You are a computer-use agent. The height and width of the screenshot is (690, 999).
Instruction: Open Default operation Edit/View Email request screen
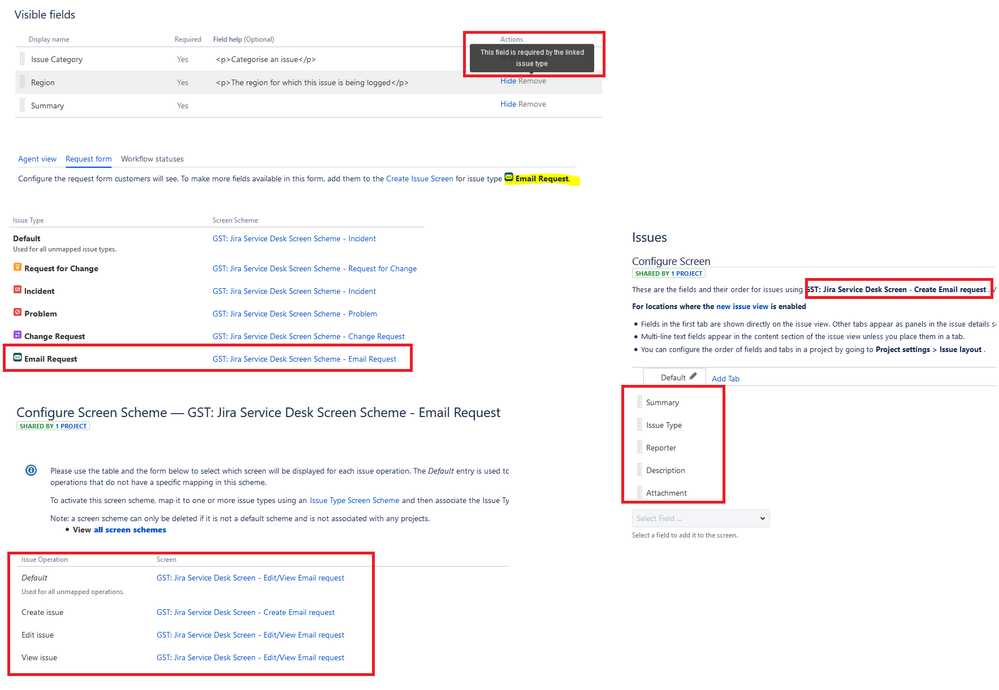click(x=250, y=578)
